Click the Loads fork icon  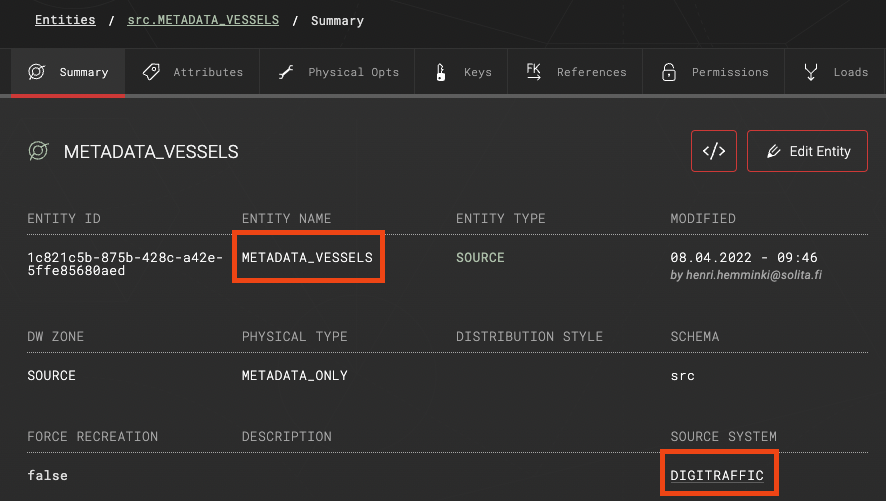tap(811, 72)
